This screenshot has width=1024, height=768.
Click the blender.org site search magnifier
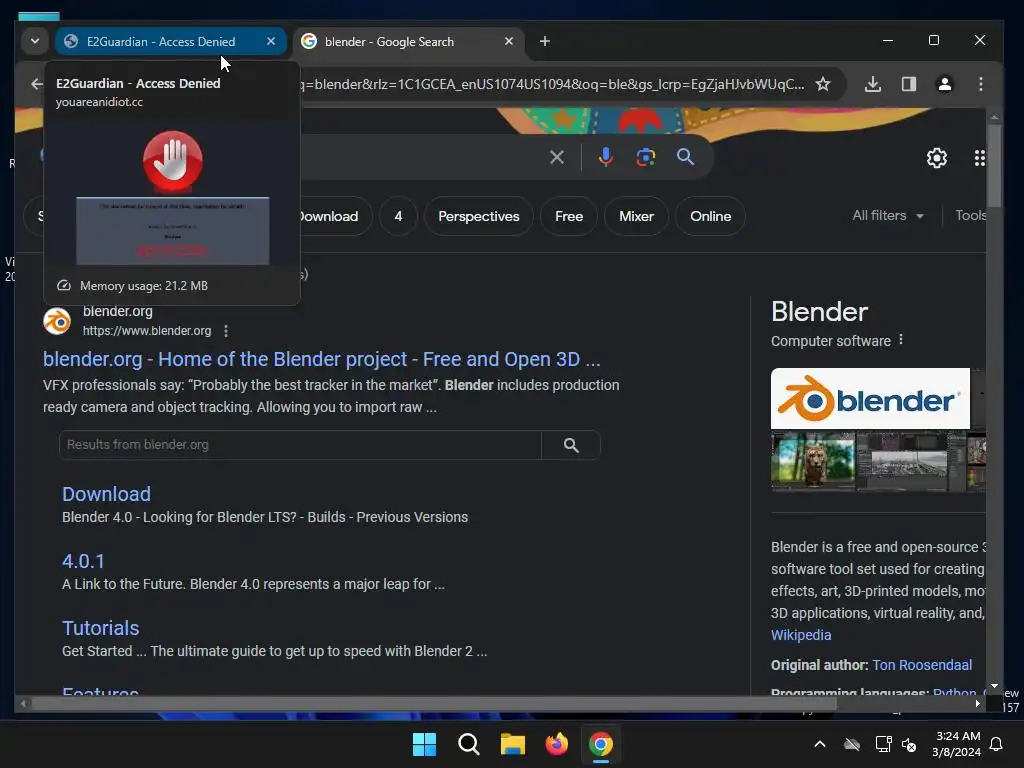tap(571, 445)
